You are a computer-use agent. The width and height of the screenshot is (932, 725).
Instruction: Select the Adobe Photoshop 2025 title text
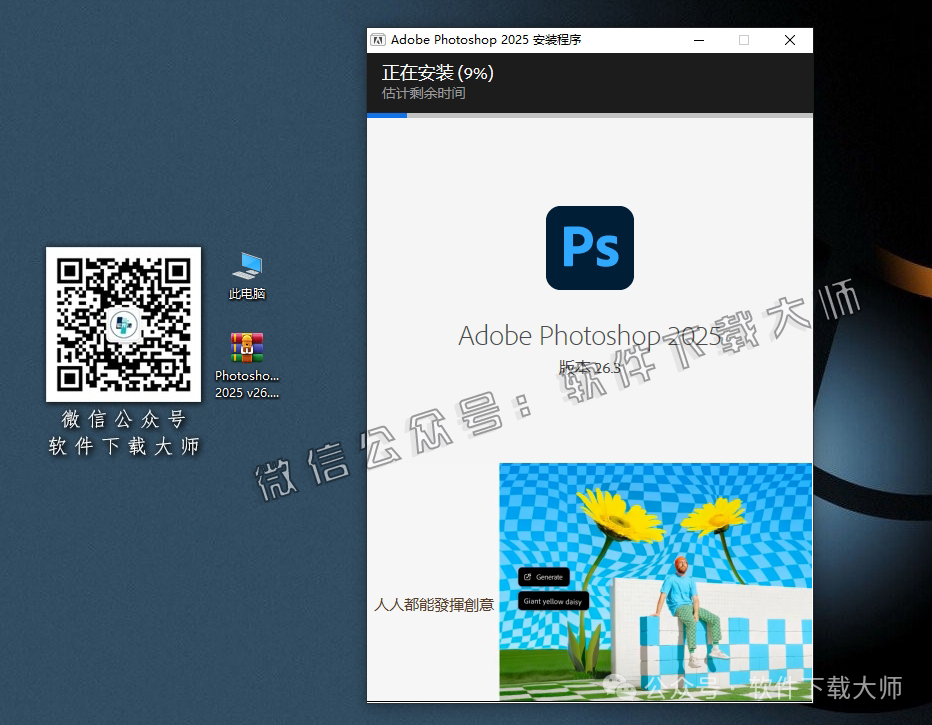click(x=589, y=336)
